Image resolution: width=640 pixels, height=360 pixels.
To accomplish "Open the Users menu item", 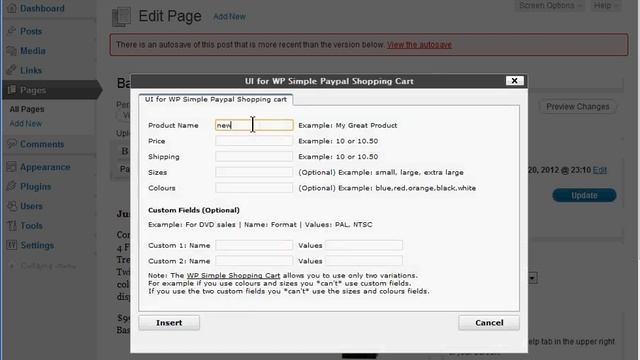I will [31, 206].
